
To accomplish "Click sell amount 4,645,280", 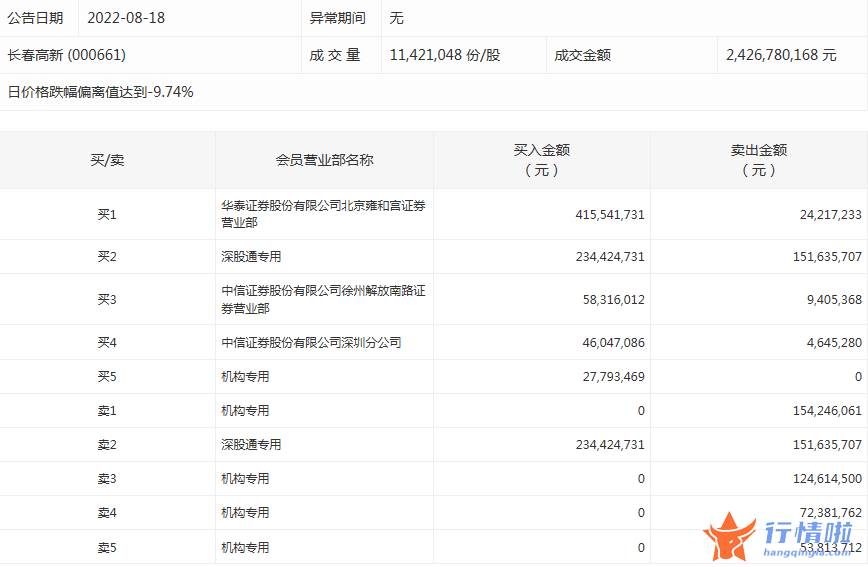I will 834,343.
